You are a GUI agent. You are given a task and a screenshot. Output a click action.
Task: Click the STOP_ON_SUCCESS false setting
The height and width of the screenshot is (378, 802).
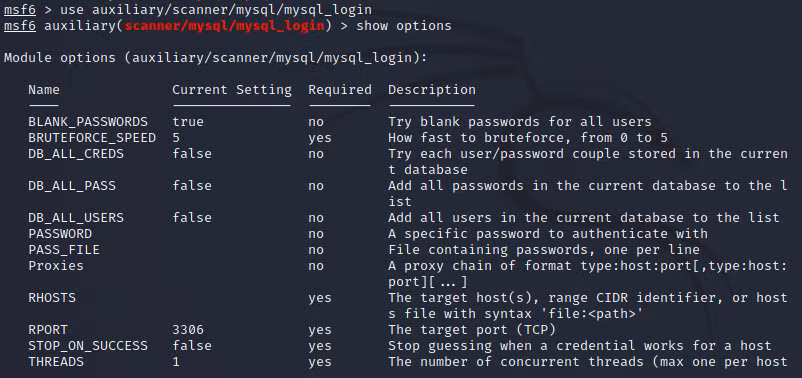point(192,345)
